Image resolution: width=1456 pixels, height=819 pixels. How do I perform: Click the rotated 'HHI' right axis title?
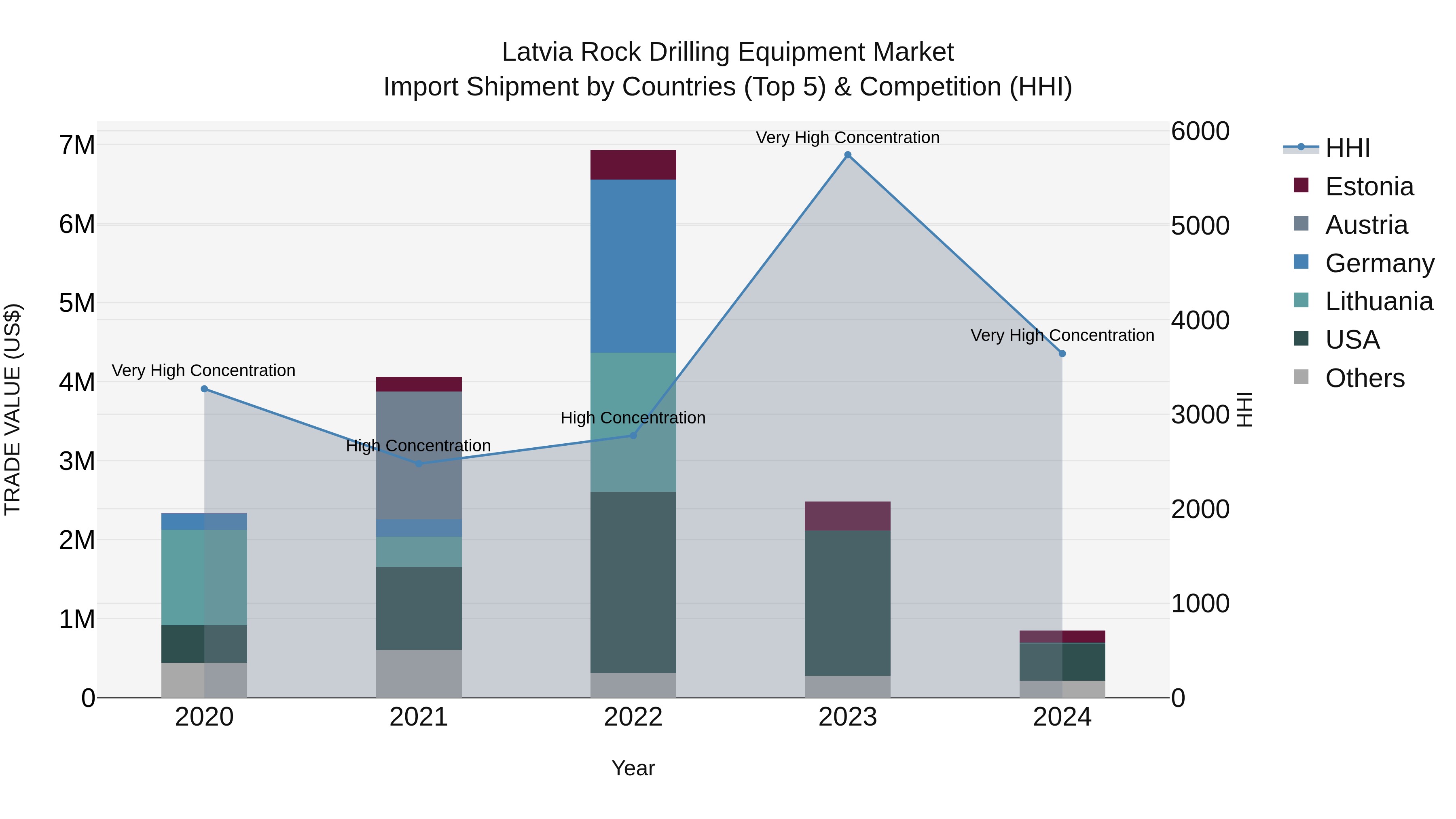[1245, 409]
